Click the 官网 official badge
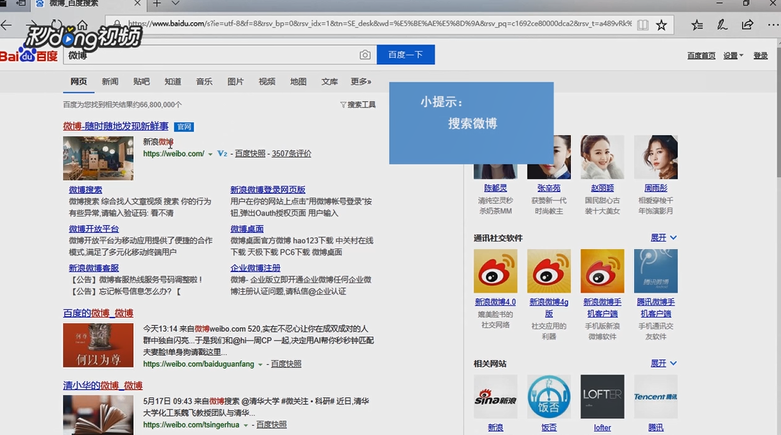Viewport: 781px width, 435px height. coord(184,127)
